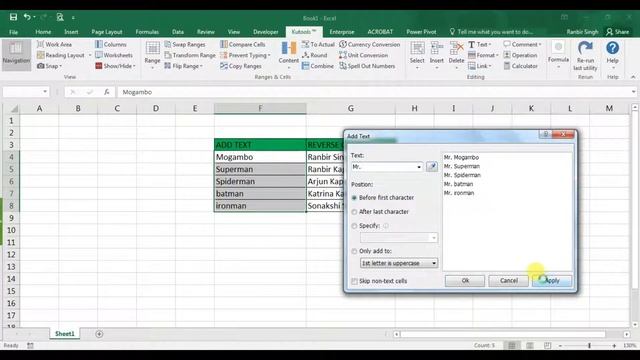Click the Page Layout view status icon
This screenshot has width=640, height=360.
pos(529,346)
